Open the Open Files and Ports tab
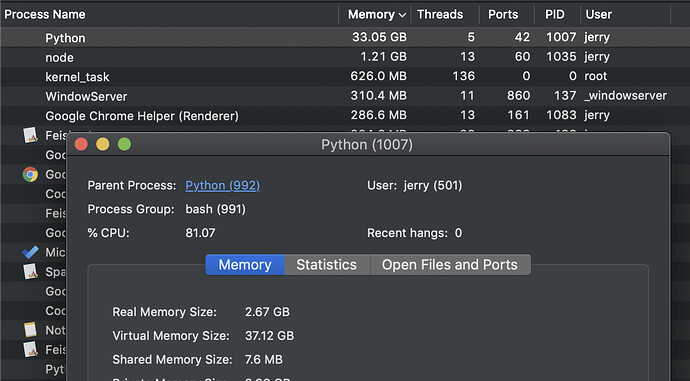690x381 pixels. [450, 264]
